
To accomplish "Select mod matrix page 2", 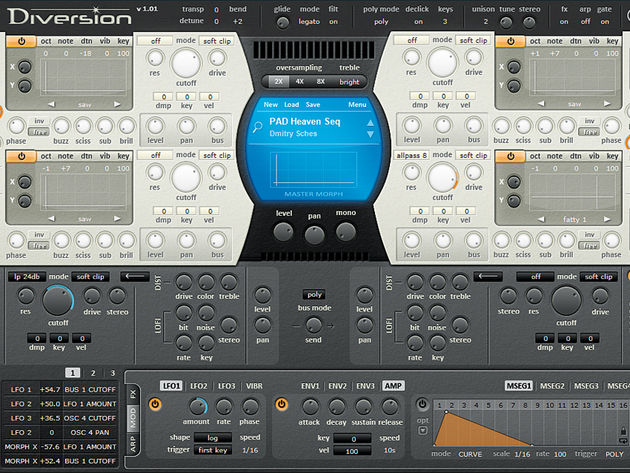I will pyautogui.click(x=93, y=373).
